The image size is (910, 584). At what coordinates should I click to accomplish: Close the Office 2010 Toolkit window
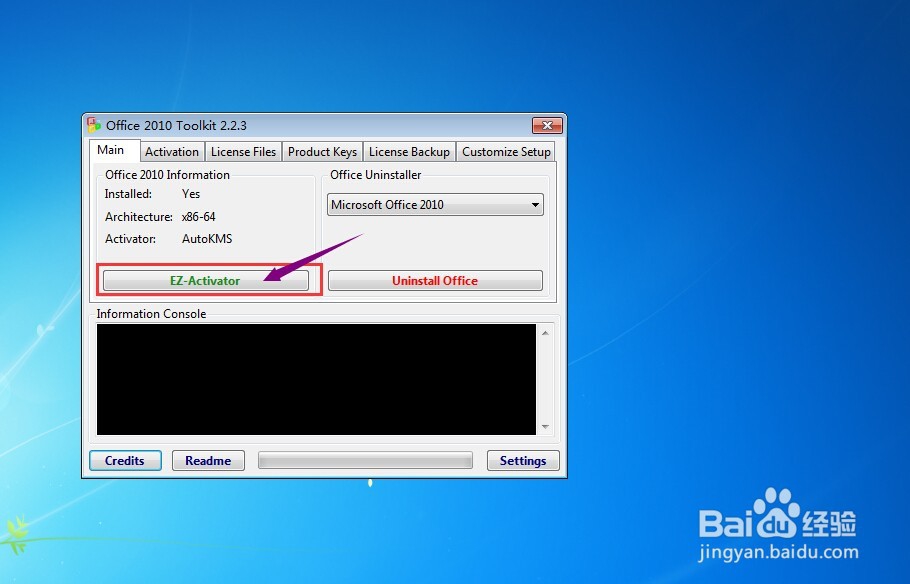[547, 125]
